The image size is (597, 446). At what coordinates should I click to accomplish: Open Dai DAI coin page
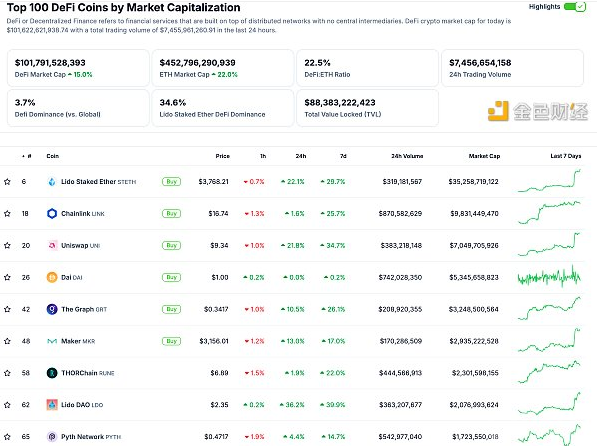pyautogui.click(x=72, y=277)
